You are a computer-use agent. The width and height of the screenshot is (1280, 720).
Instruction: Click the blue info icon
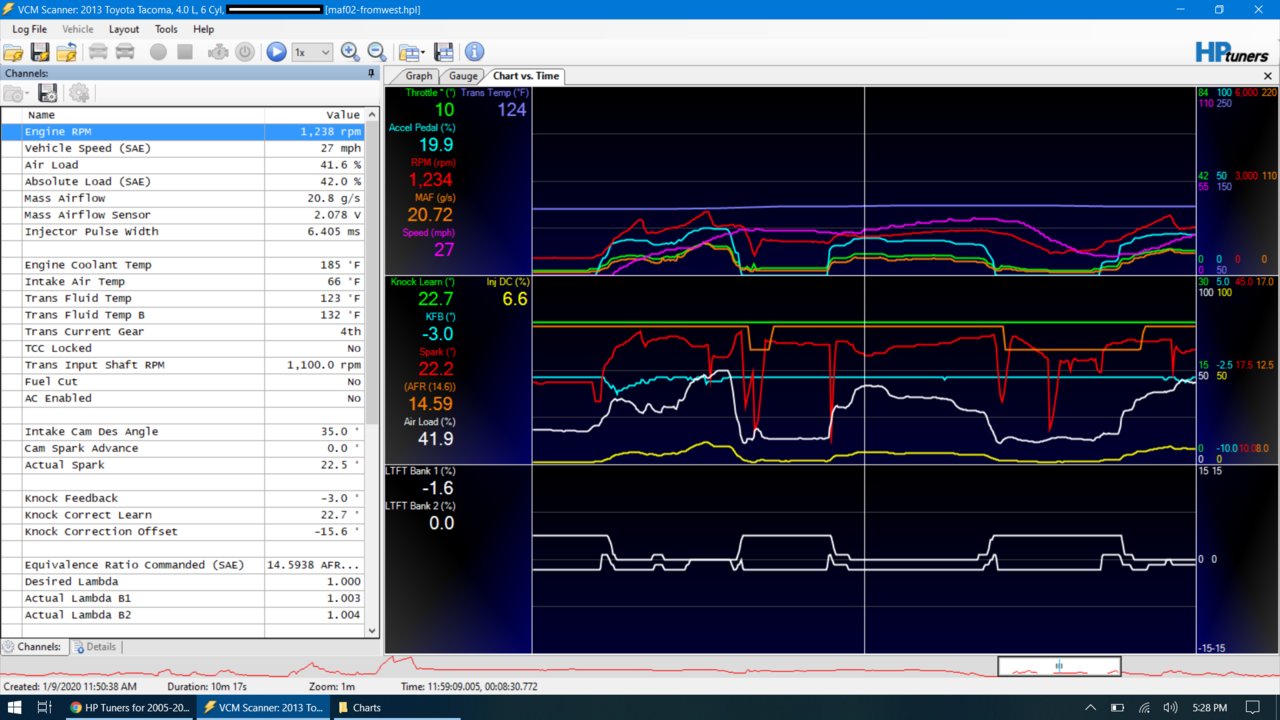(474, 52)
